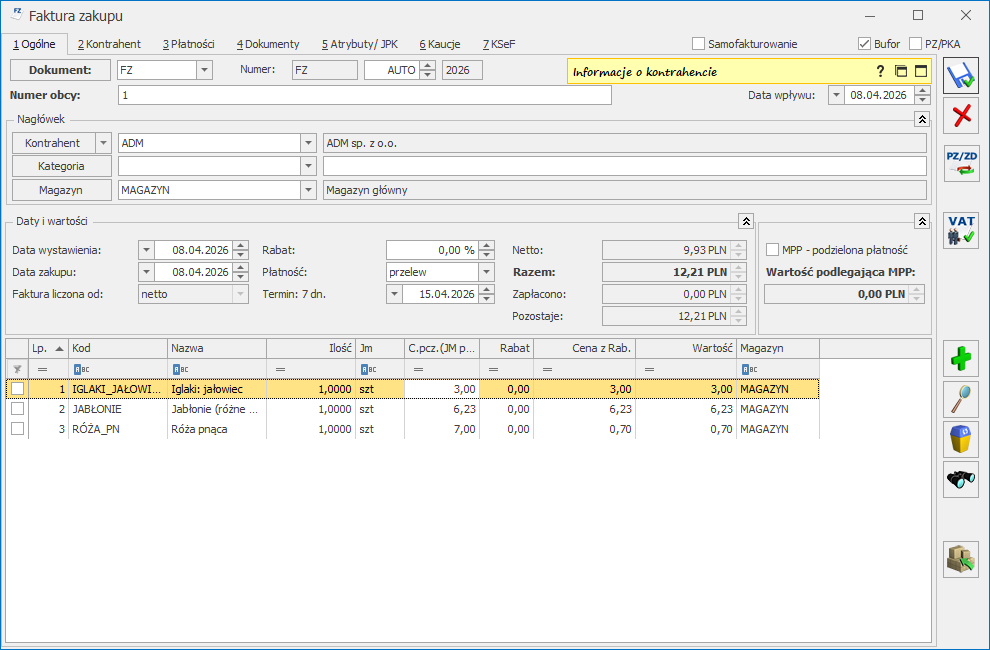Screen dimensions: 990x650
Task: Check MPP - podzielona płatność
Action: pos(772,249)
